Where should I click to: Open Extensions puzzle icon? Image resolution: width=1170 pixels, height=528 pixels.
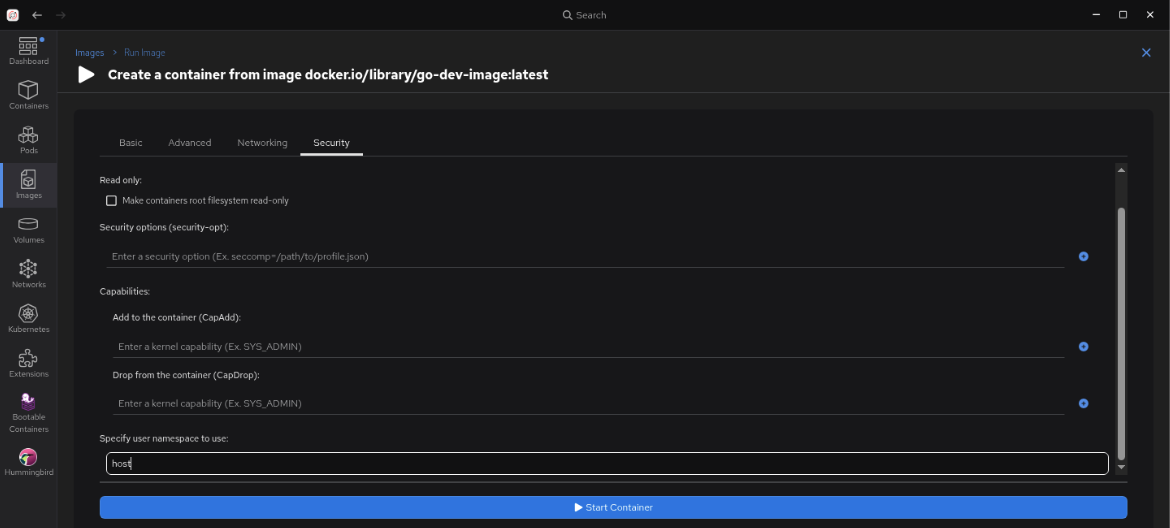[28, 365]
